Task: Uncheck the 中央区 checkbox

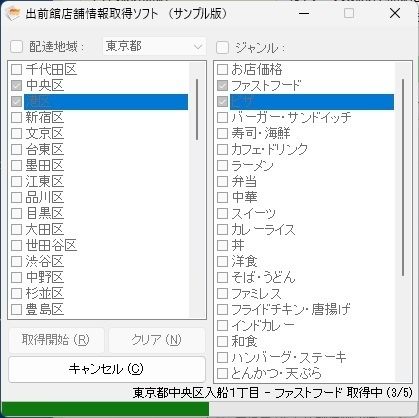Action: [16, 85]
